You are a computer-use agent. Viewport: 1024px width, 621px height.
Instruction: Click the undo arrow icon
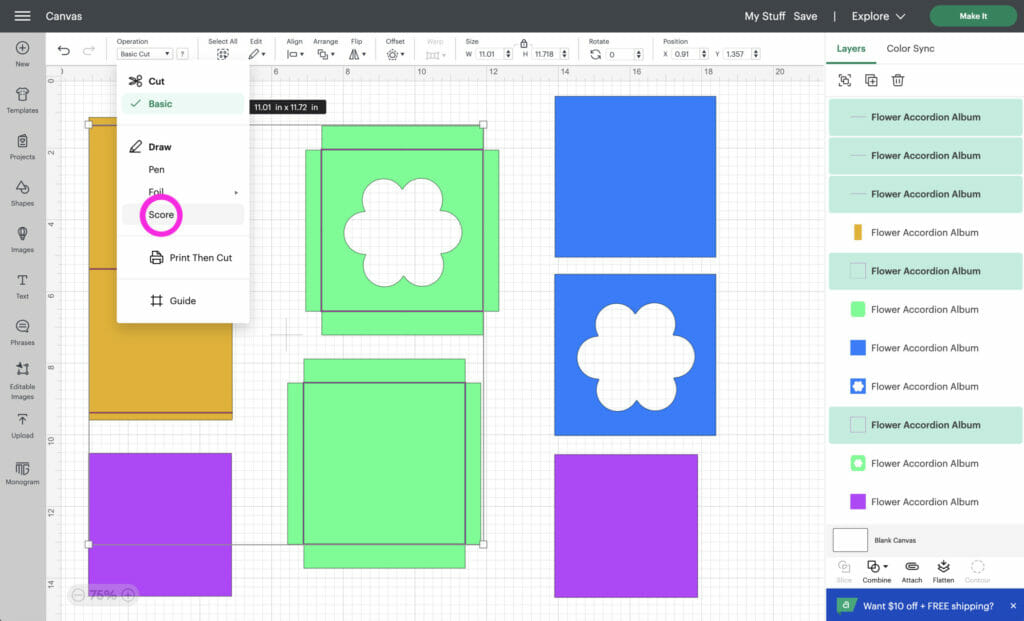(64, 51)
